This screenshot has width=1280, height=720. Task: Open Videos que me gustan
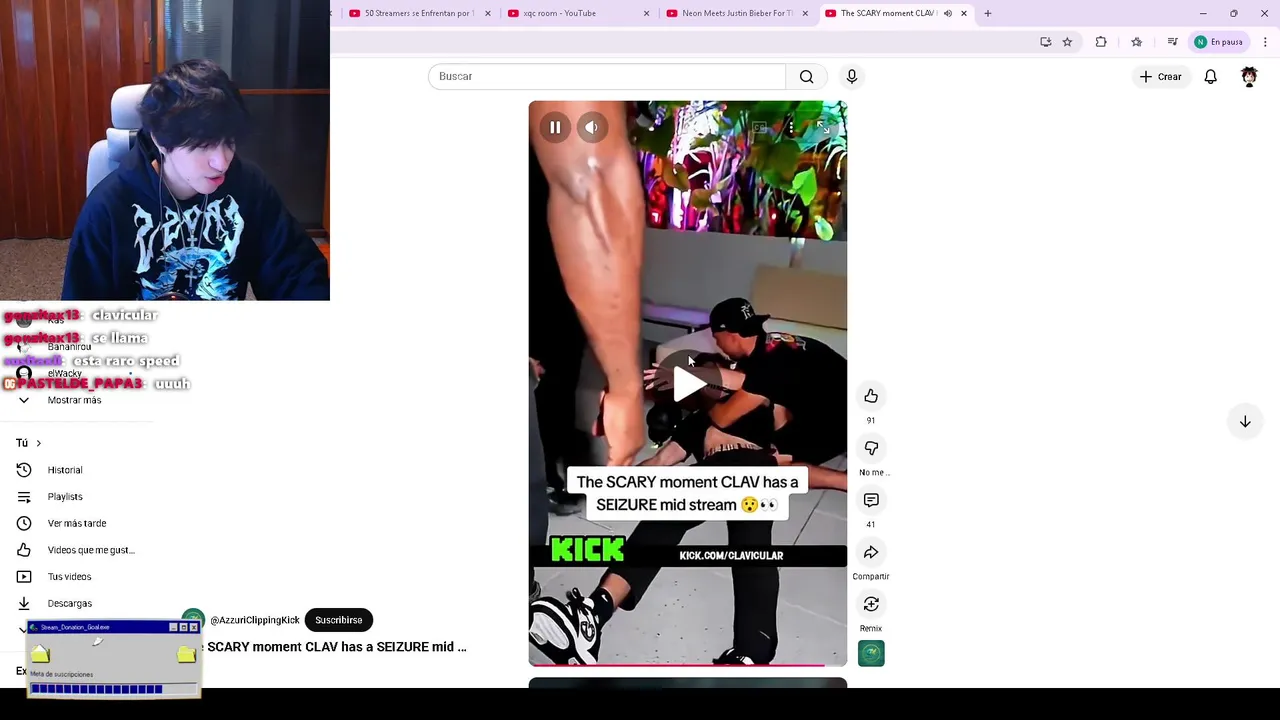point(90,550)
